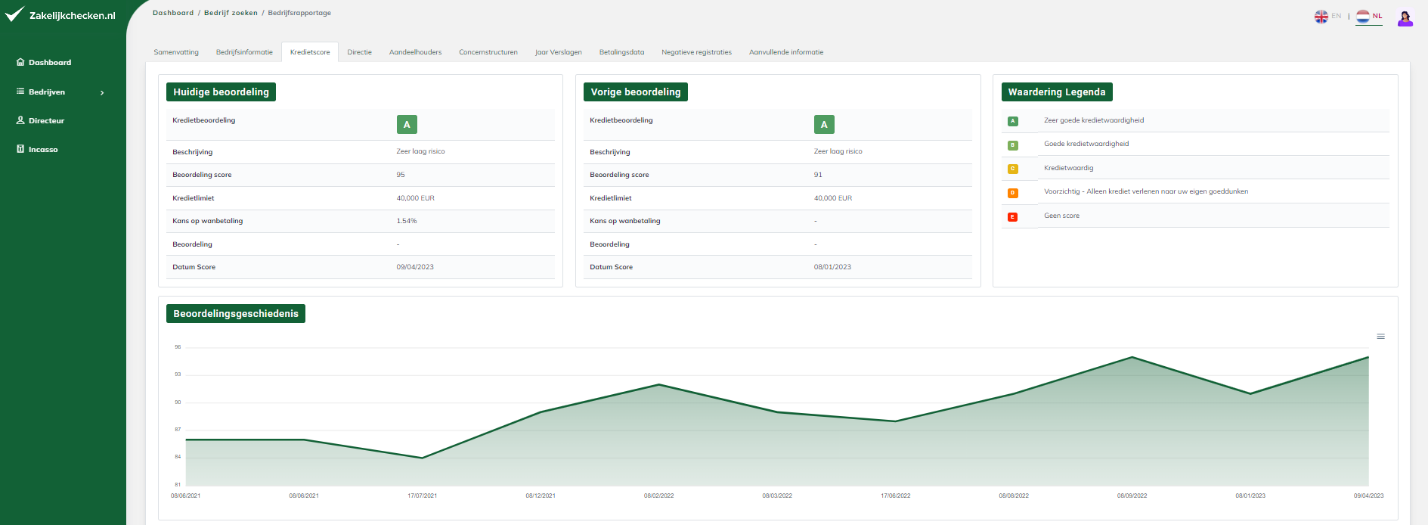Click the Huidige beoordeling heading
The width and height of the screenshot is (1428, 525).
221,92
